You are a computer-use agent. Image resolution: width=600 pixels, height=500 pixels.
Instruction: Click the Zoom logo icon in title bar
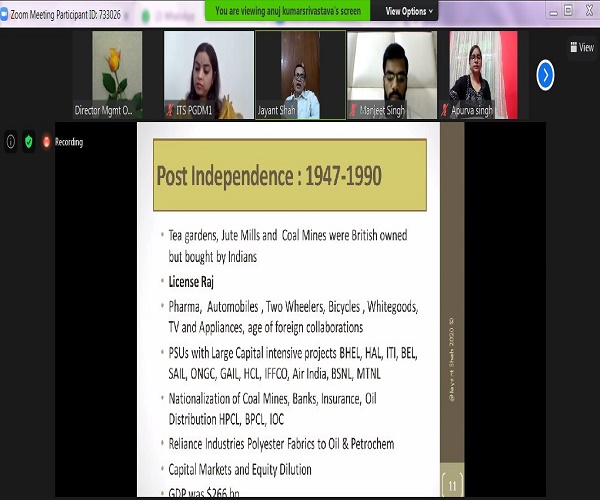point(3,15)
